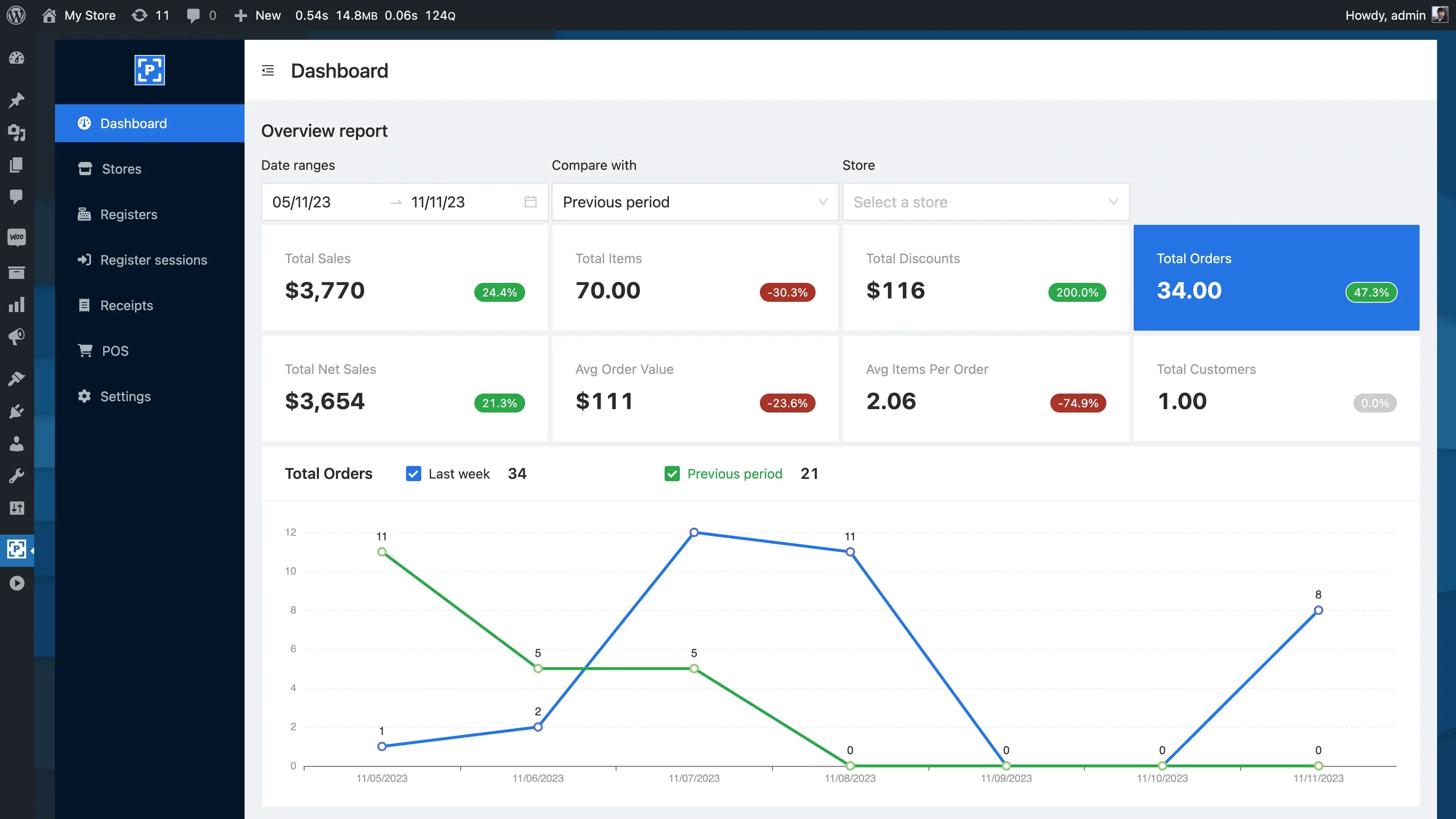Click the sidebar collapse menu icon

click(268, 71)
